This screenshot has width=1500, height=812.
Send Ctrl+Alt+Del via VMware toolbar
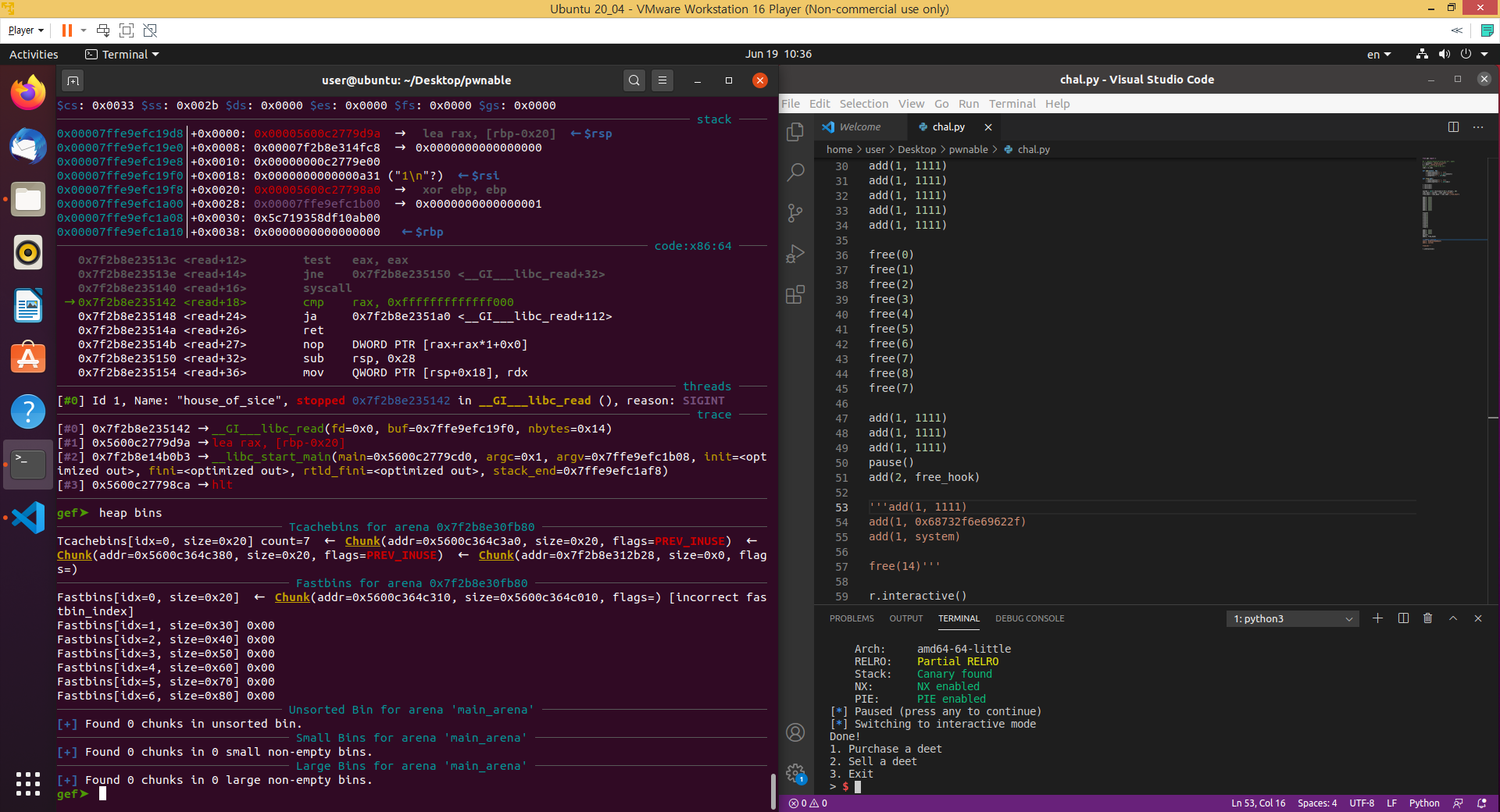point(103,30)
